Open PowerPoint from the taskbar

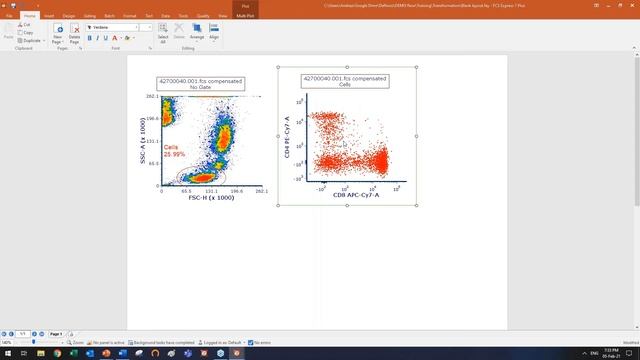coord(106,353)
